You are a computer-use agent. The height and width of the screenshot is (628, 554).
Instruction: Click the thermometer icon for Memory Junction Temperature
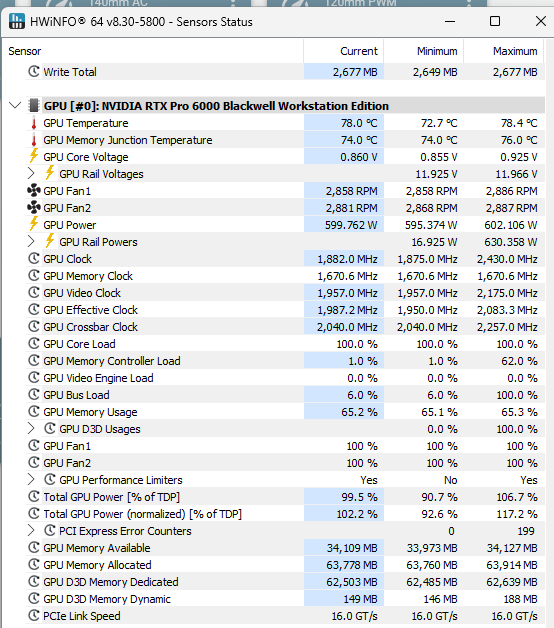[x=34, y=140]
